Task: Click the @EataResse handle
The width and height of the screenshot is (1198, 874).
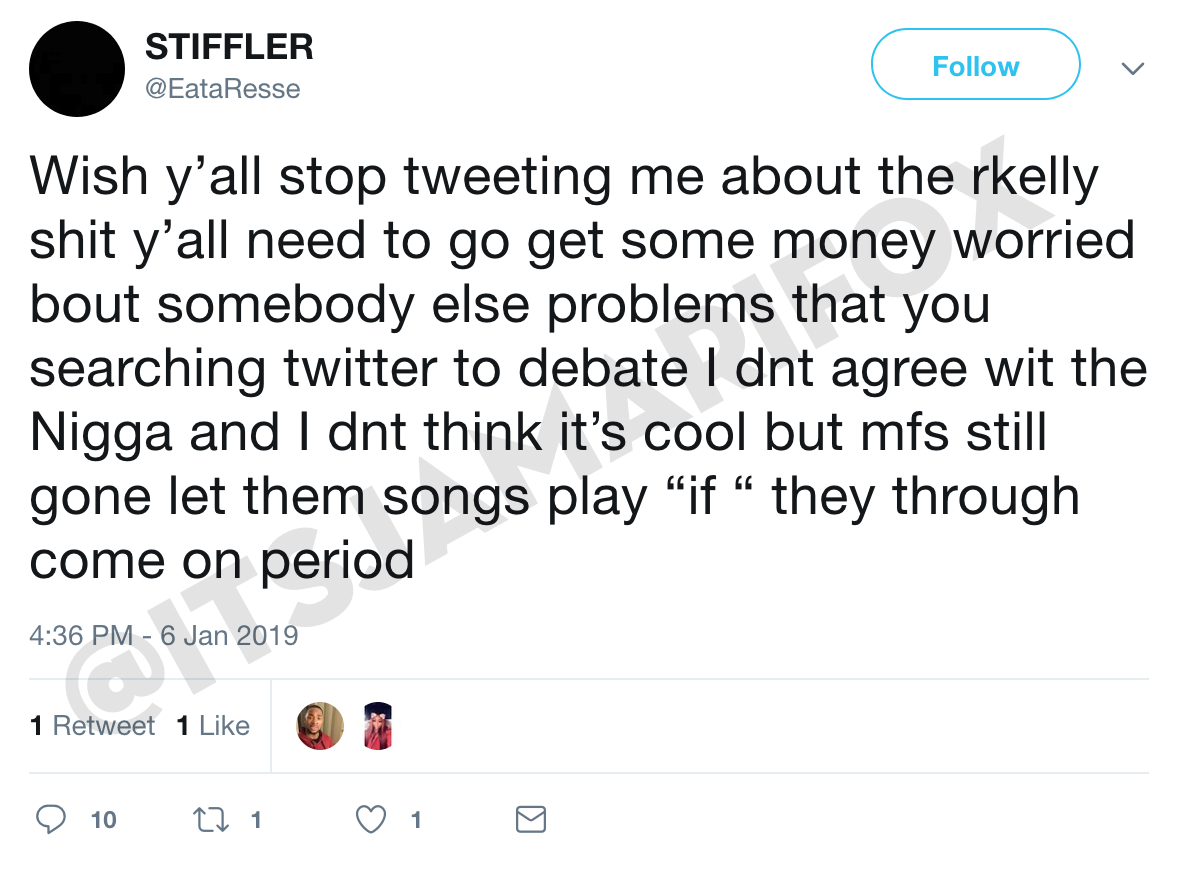Action: coord(222,89)
